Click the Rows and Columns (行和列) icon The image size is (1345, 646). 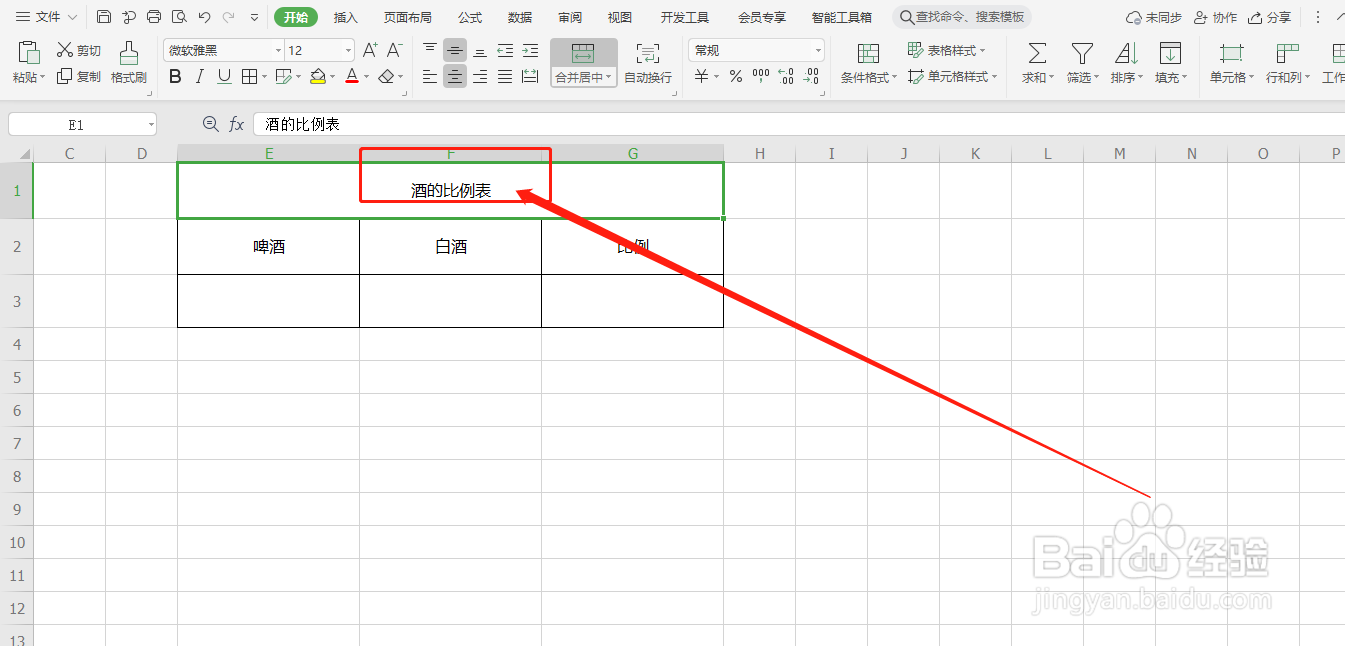(1287, 53)
